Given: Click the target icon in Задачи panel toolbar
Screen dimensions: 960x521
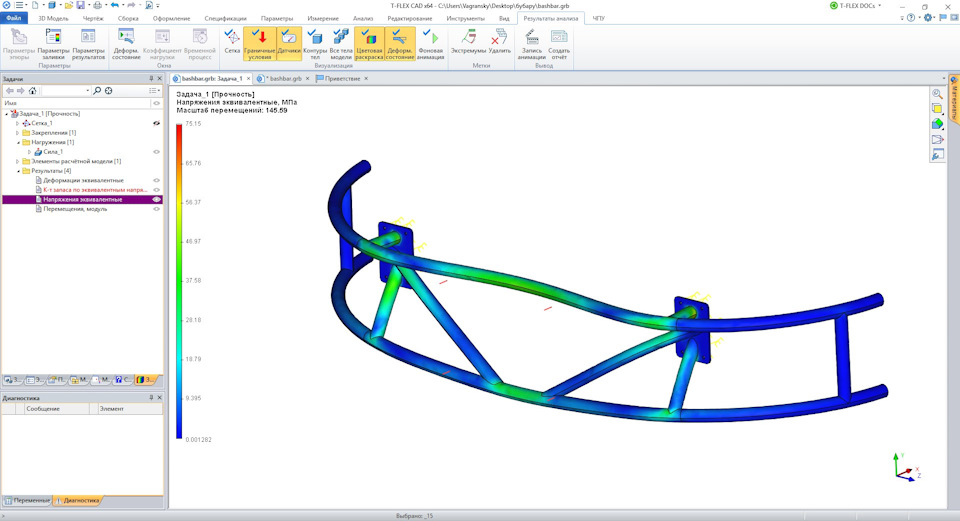Looking at the screenshot, I should tap(108, 91).
